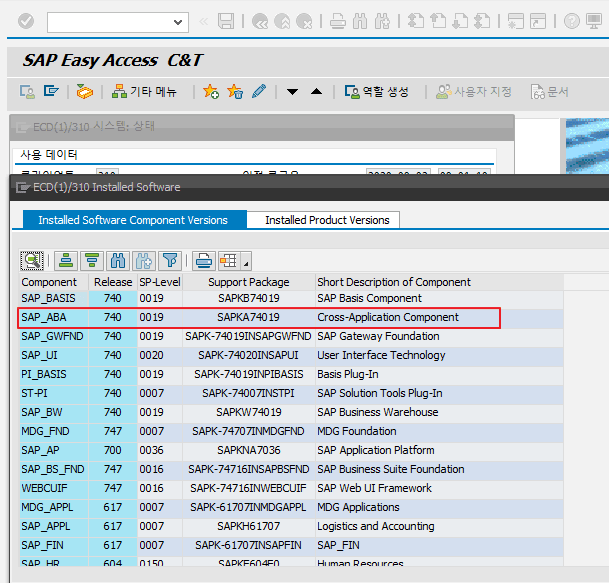Click the SAP_GWFND component cell
This screenshot has width=609, height=583.
[52, 336]
